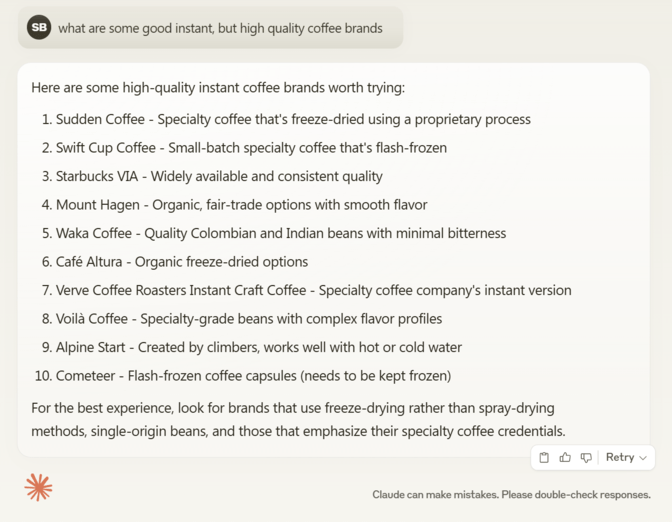Click the user message about instant coffee brands
The height and width of the screenshot is (522, 672).
coord(220,28)
